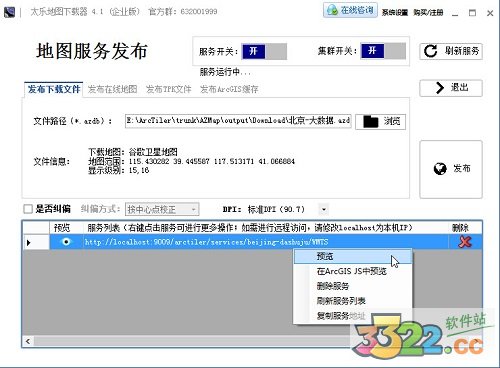Click the app logo icon in title bar
Viewport: 500px width, 368px height.
point(9,12)
